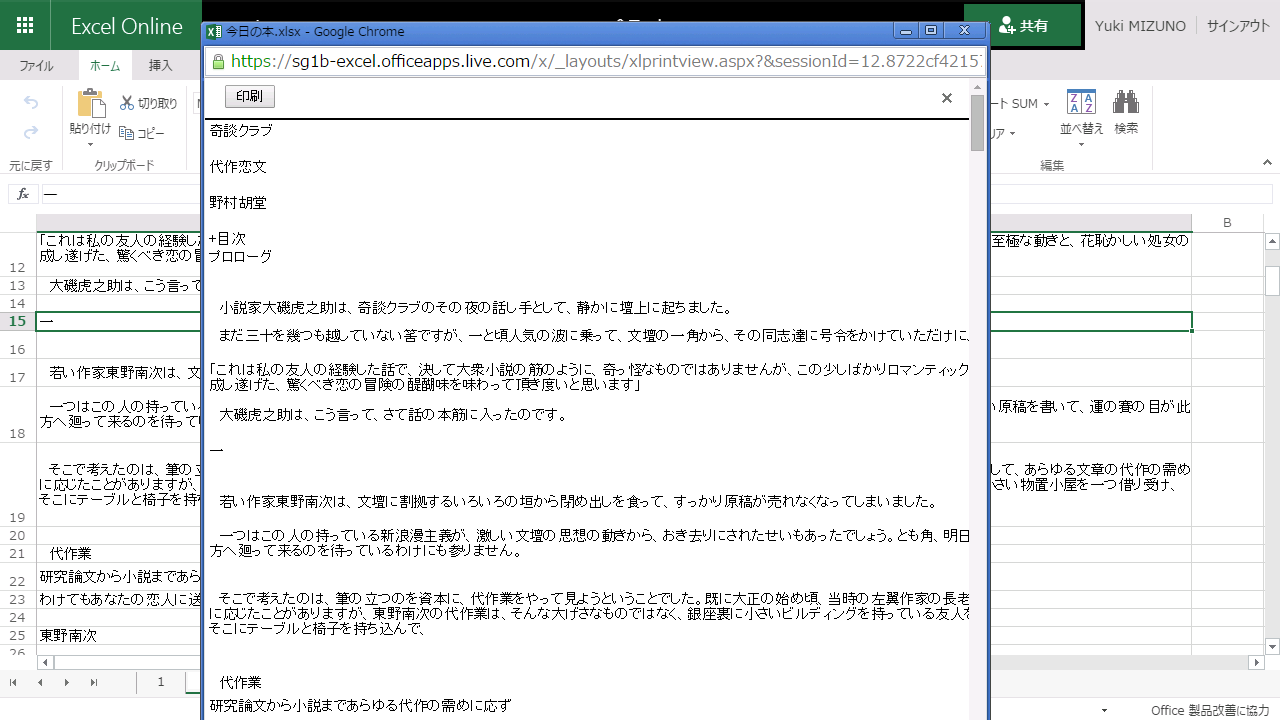This screenshot has width=1280, height=720.
Task: Click the Copy (コピー) button
Action: click(142, 133)
